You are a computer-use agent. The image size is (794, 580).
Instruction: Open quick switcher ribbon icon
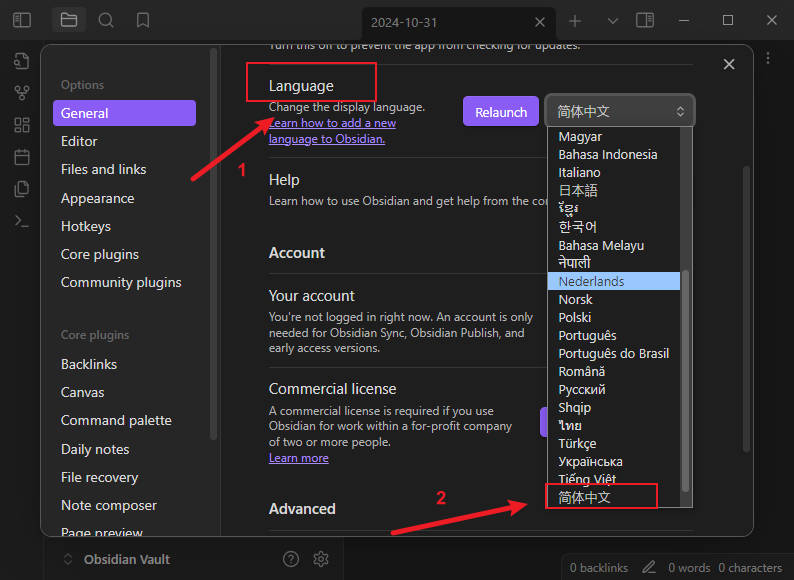click(22, 61)
